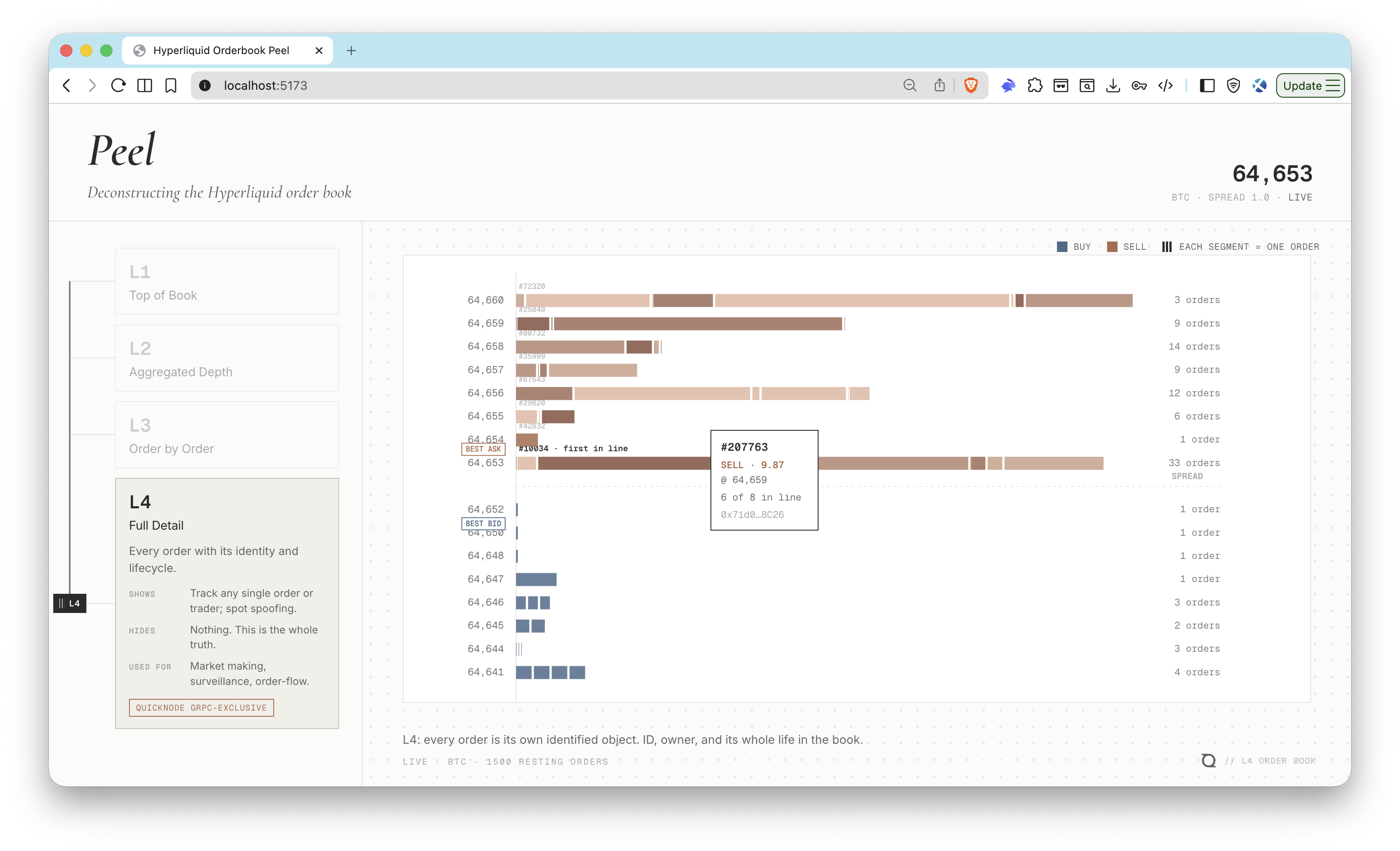Screen dimensions: 1400x851
Task: Click order ID #207763 in tooltip
Action: pos(744,447)
